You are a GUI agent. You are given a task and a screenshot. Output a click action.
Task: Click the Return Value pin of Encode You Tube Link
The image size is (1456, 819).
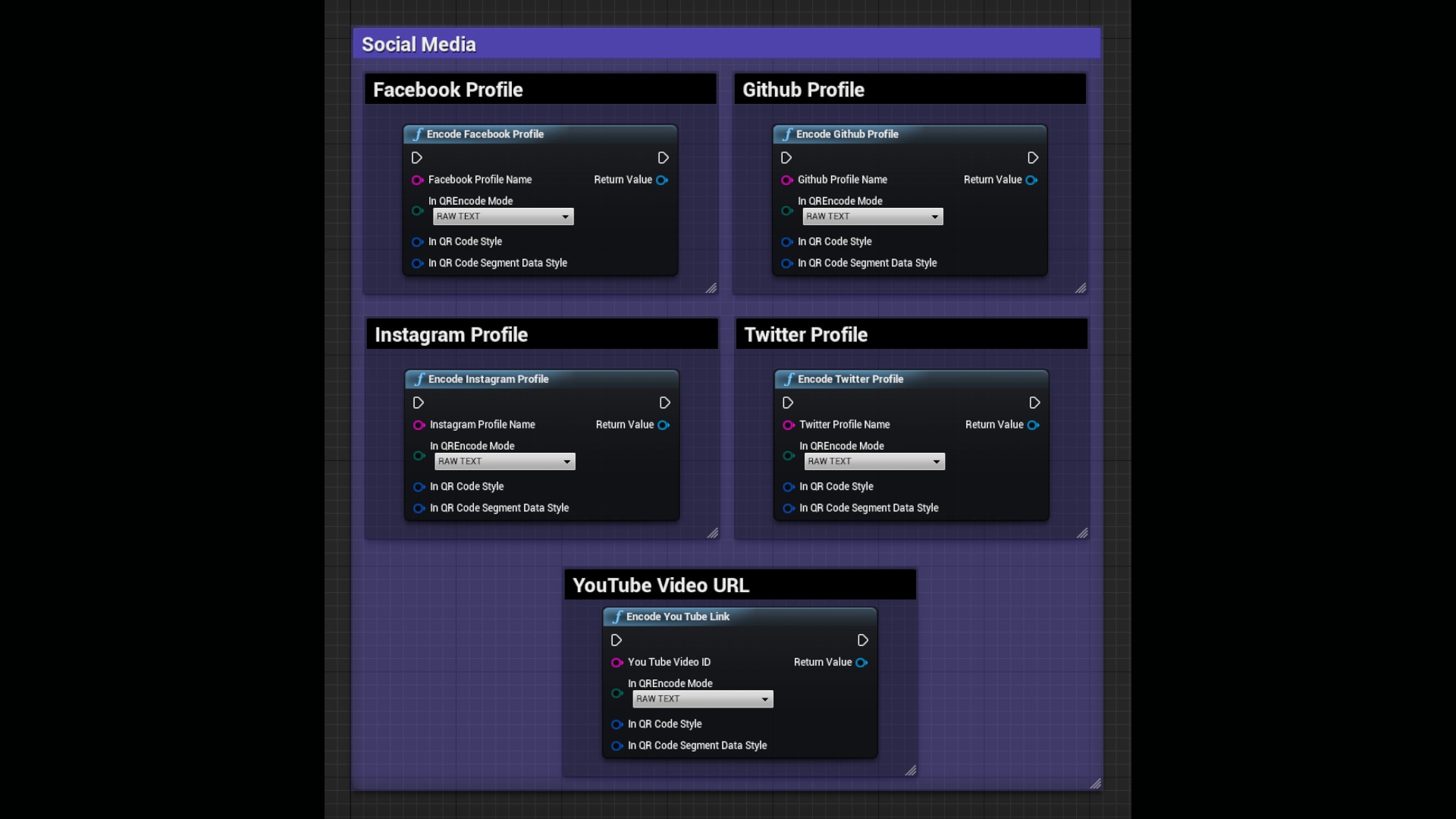click(861, 662)
